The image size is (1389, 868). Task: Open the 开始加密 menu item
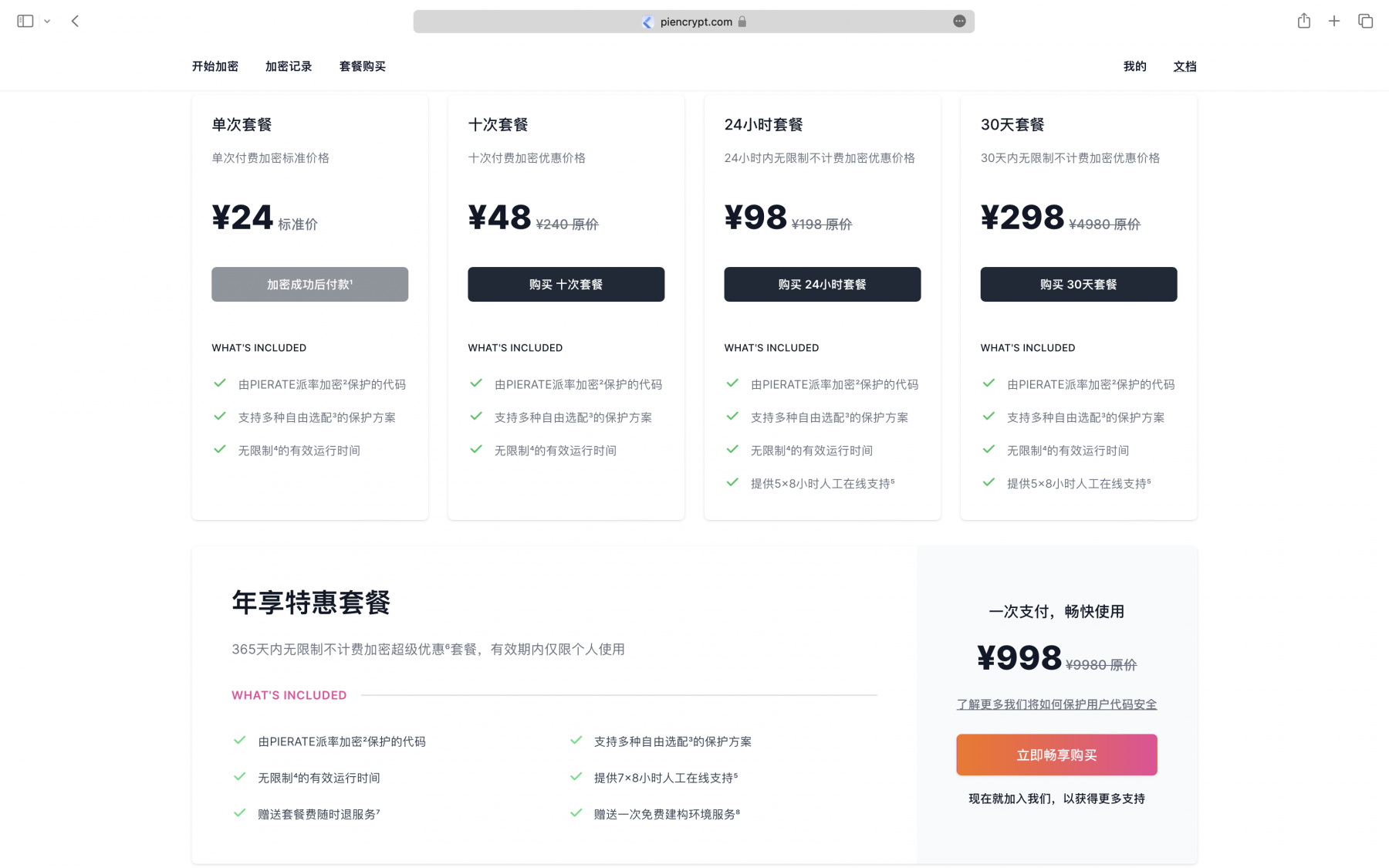point(215,66)
